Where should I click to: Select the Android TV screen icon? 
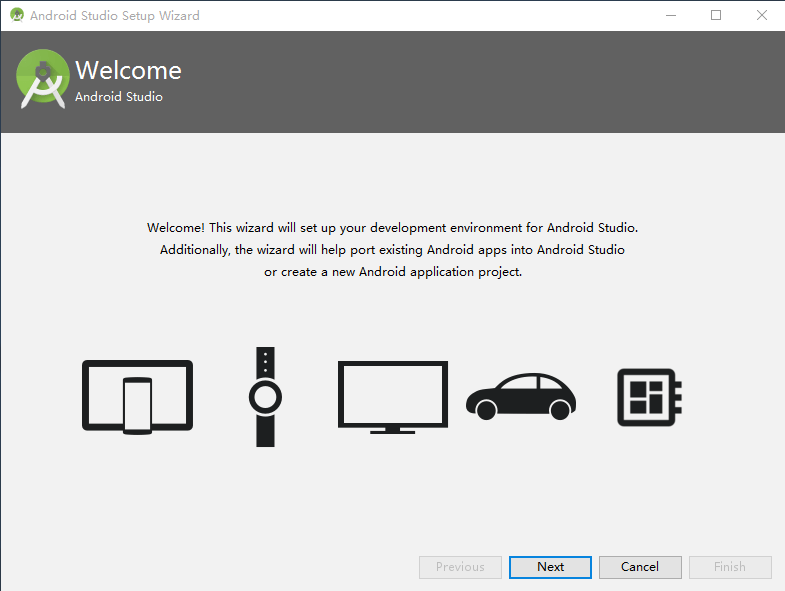[392, 397]
